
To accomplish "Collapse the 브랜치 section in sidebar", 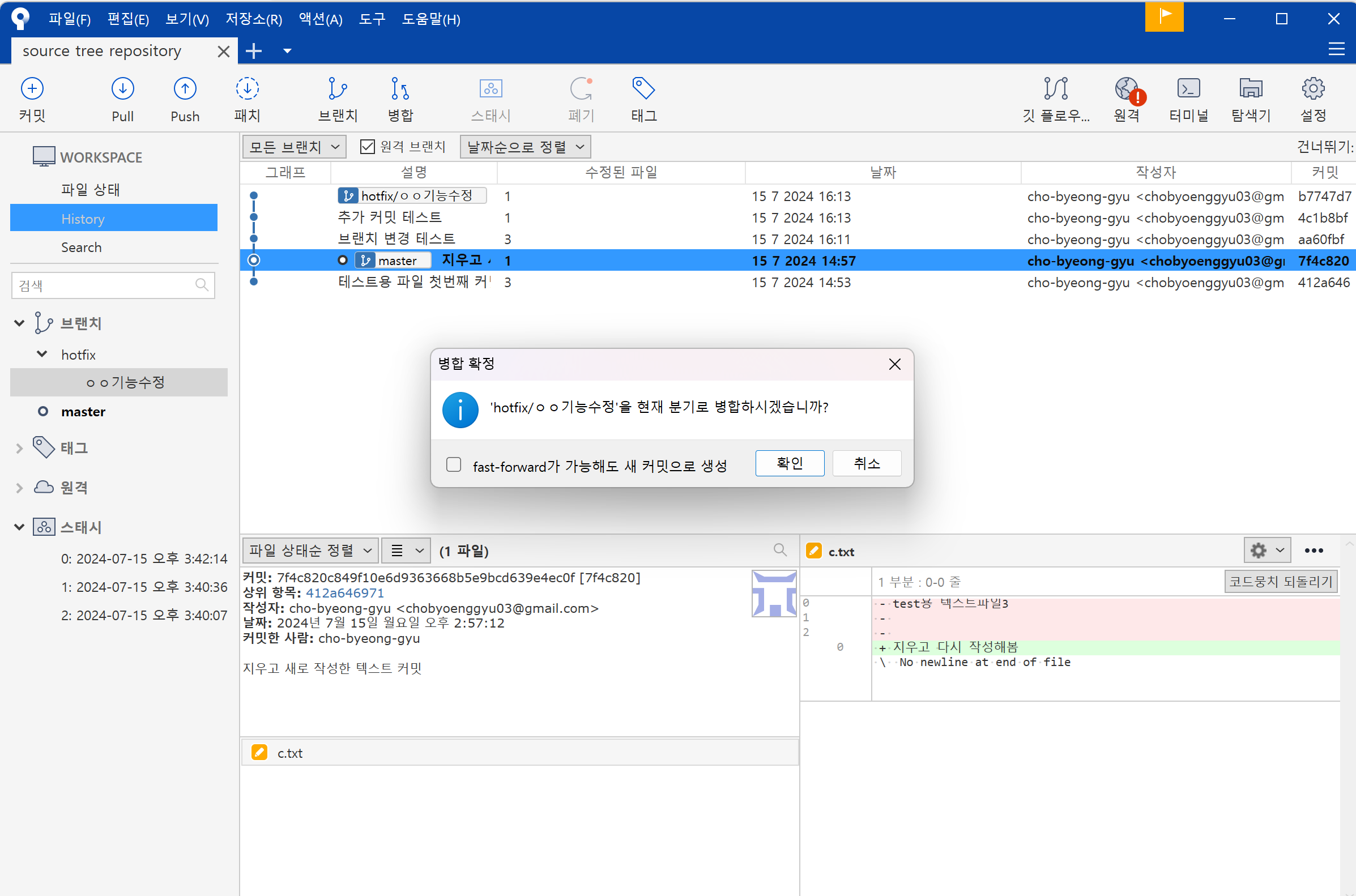I will pyautogui.click(x=19, y=323).
